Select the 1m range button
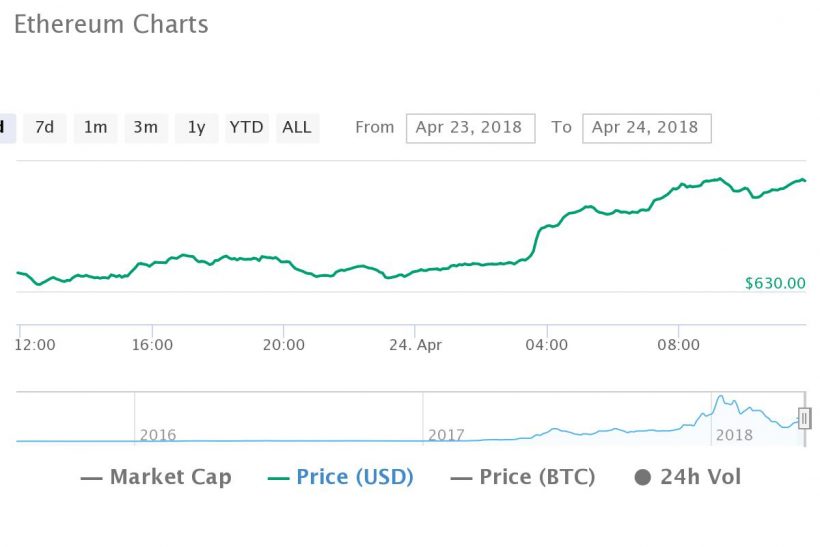This screenshot has width=820, height=547. (x=95, y=128)
